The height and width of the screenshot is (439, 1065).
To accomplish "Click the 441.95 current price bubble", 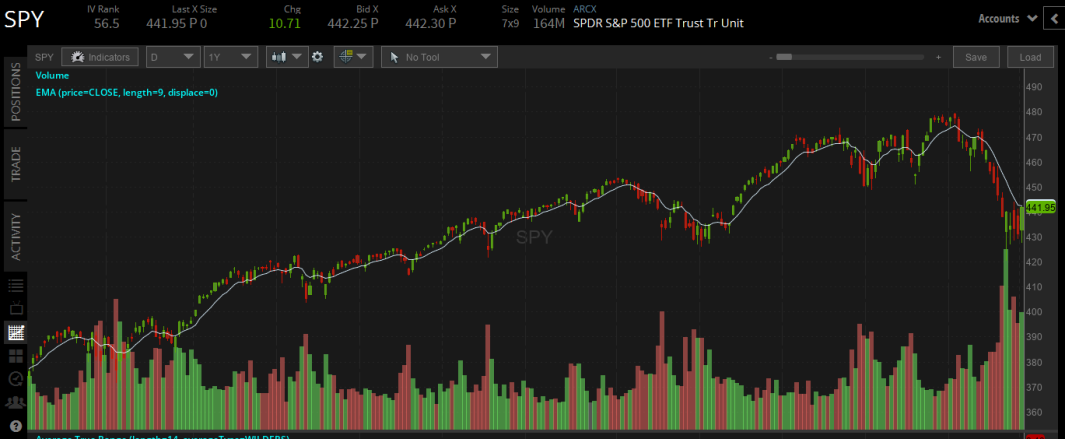I will 1041,207.
